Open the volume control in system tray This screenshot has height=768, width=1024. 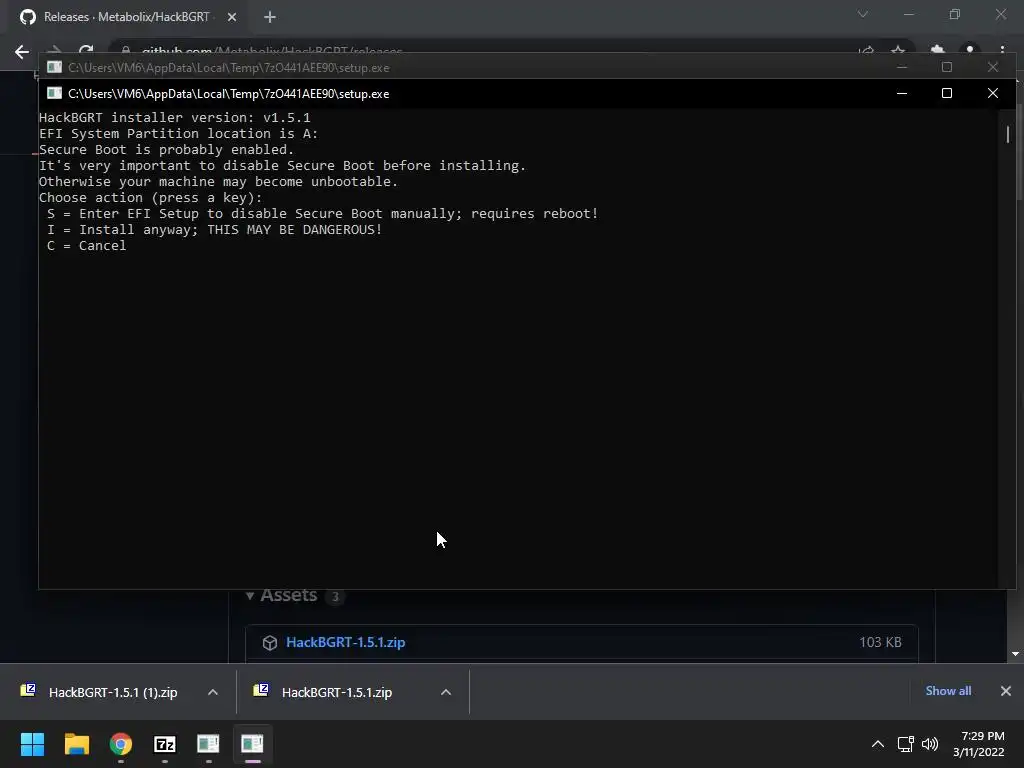pyautogui.click(x=930, y=744)
